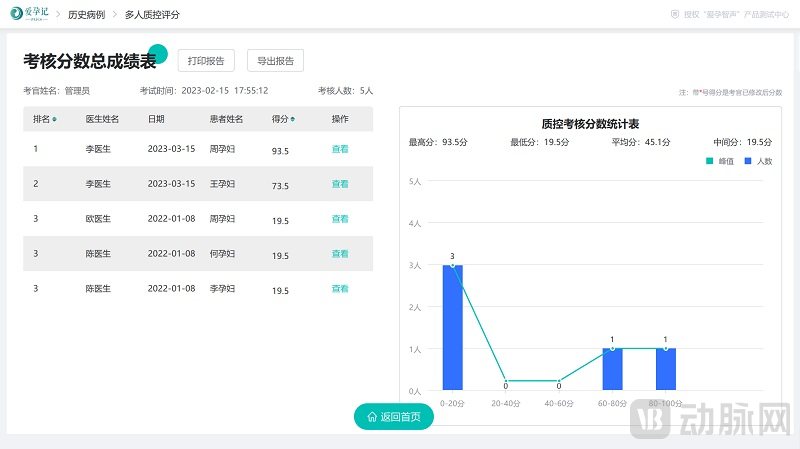Click the sort icon next to 得分
This screenshot has width=800, height=449.
click(292, 120)
